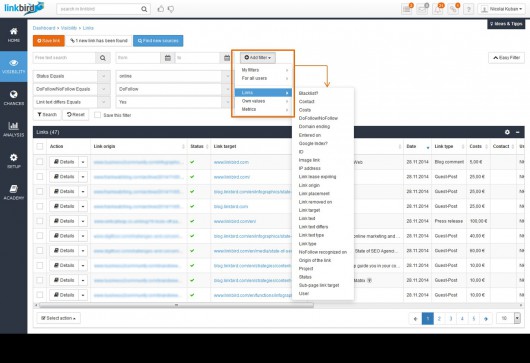Viewport: 530px width, 363px height.
Task: Tick the select-all checkbox in table header
Action: (40, 146)
